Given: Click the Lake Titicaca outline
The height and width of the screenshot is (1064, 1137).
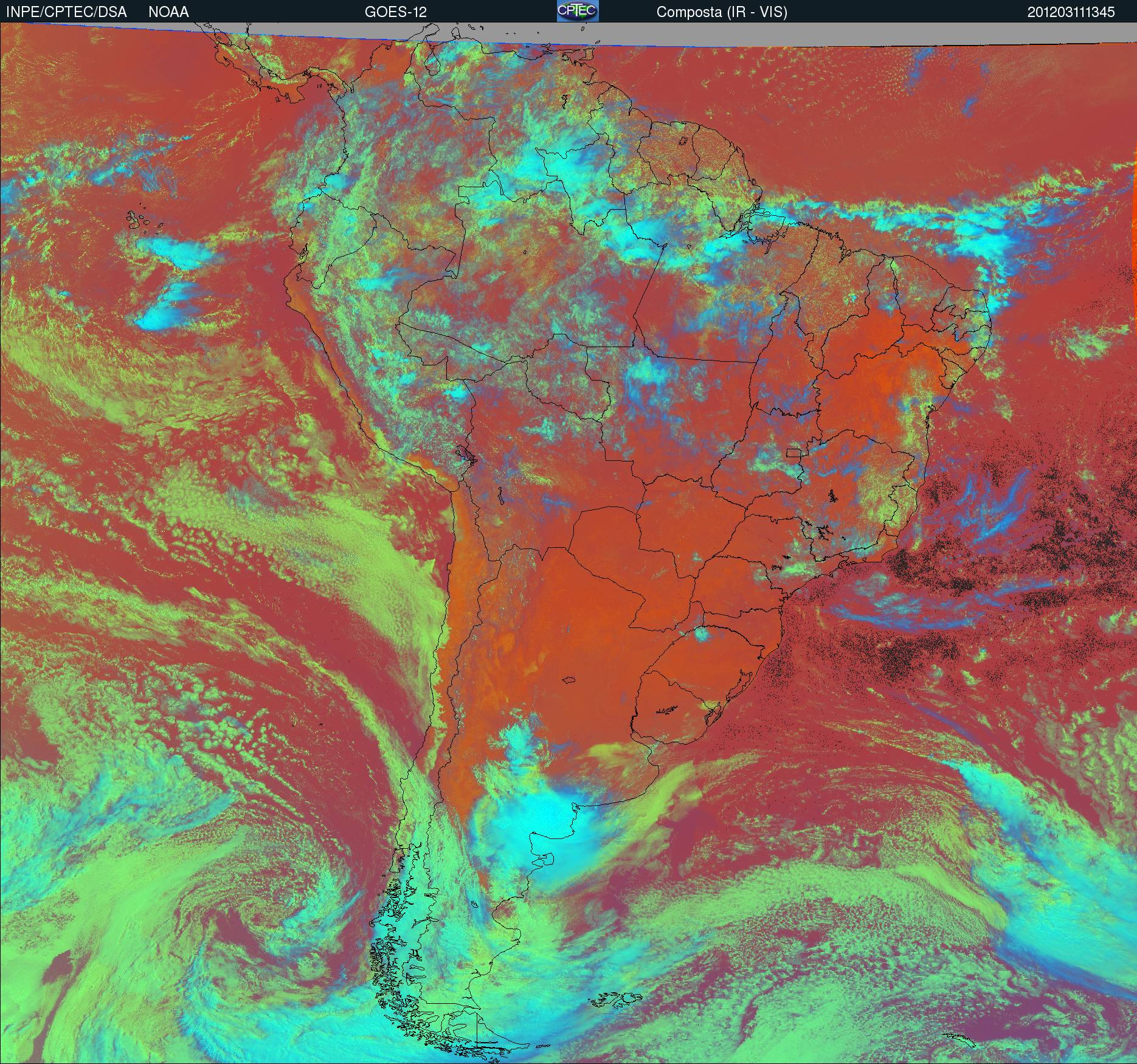Looking at the screenshot, I should 467,454.
